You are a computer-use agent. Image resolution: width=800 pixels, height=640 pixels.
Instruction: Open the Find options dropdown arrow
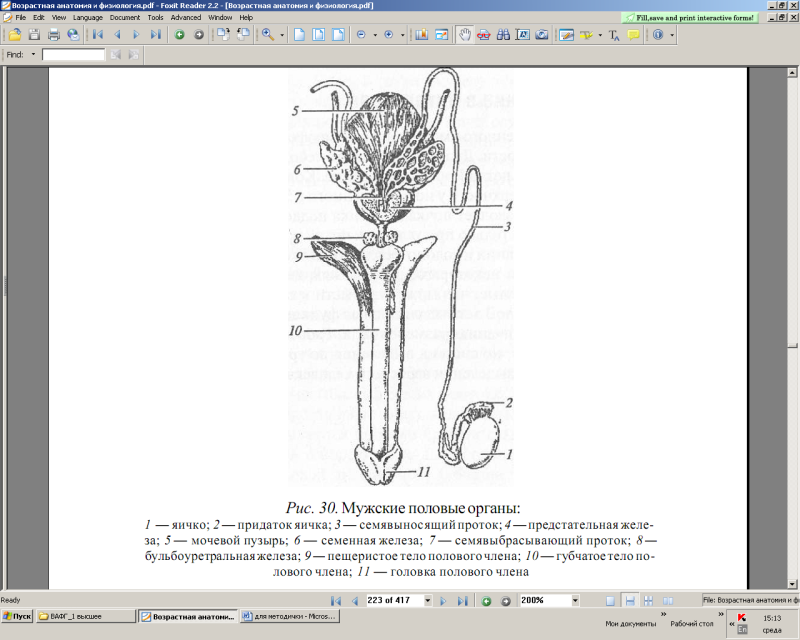tap(33, 54)
